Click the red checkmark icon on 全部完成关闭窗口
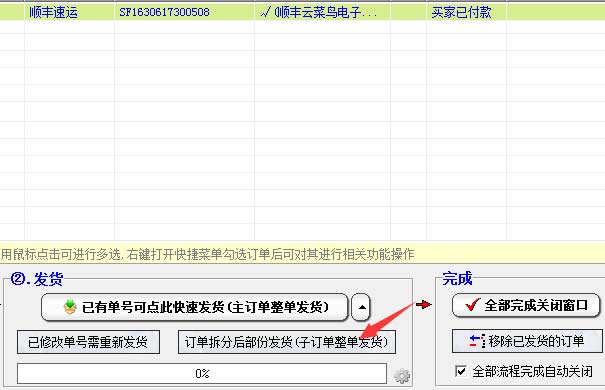The image size is (605, 390). pyautogui.click(x=472, y=305)
